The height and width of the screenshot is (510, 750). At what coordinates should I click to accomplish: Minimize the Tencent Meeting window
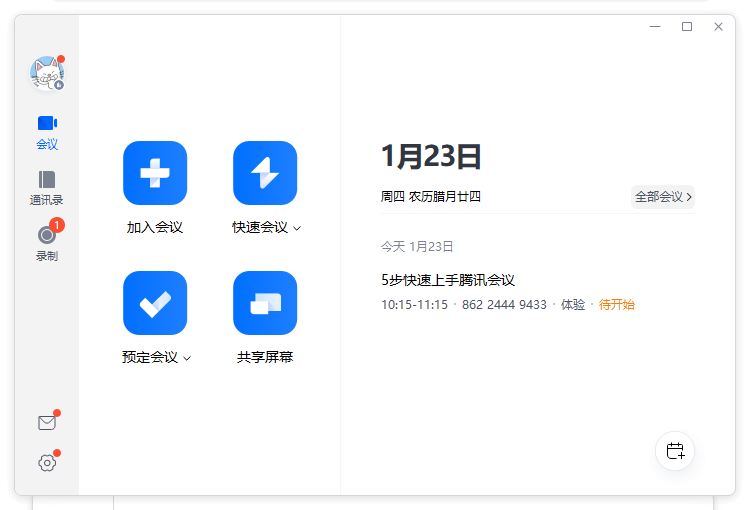pyautogui.click(x=655, y=27)
